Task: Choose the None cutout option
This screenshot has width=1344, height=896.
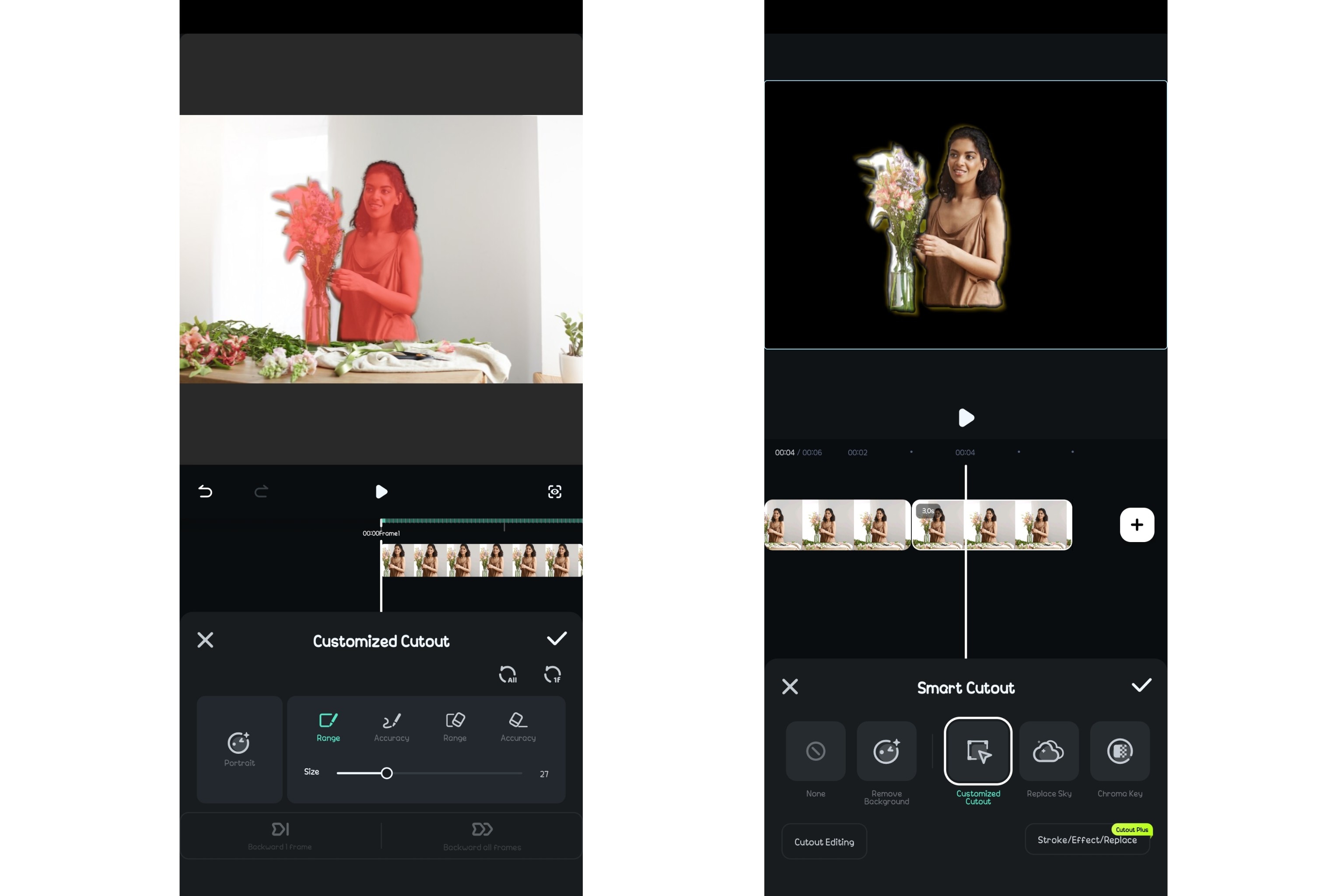Action: click(x=815, y=751)
